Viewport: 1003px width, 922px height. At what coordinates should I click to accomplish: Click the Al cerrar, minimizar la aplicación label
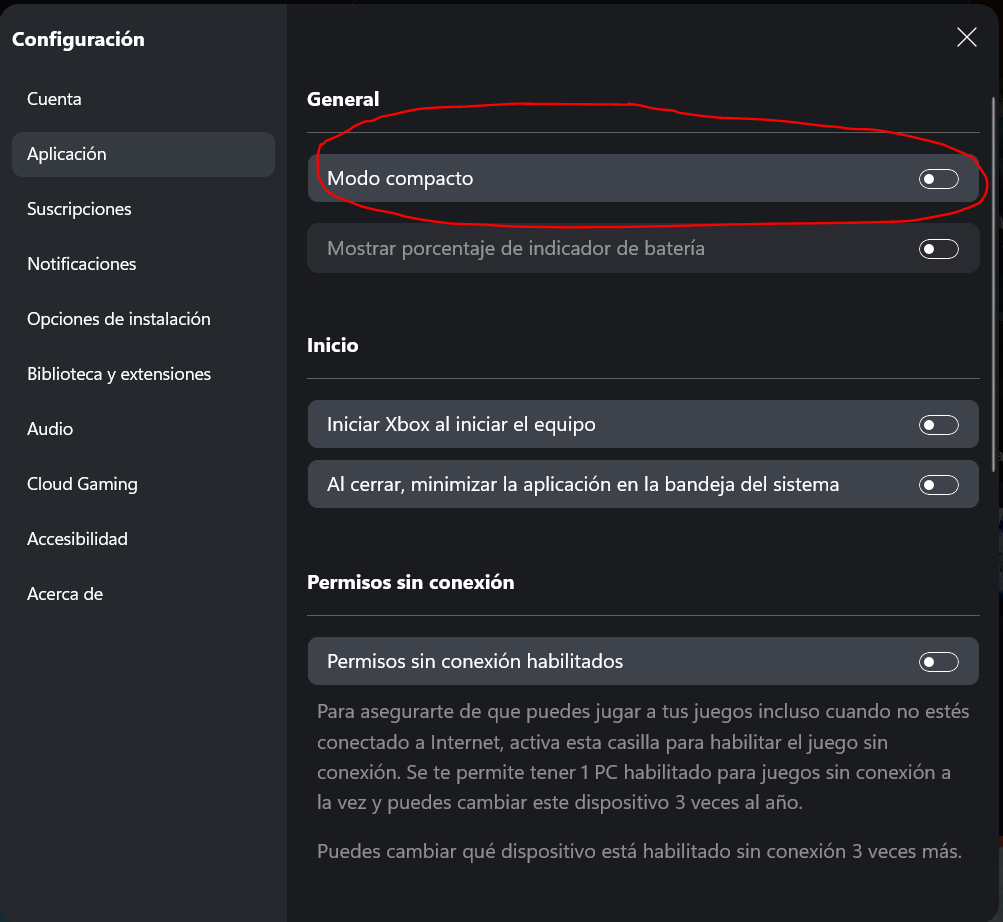pos(583,485)
